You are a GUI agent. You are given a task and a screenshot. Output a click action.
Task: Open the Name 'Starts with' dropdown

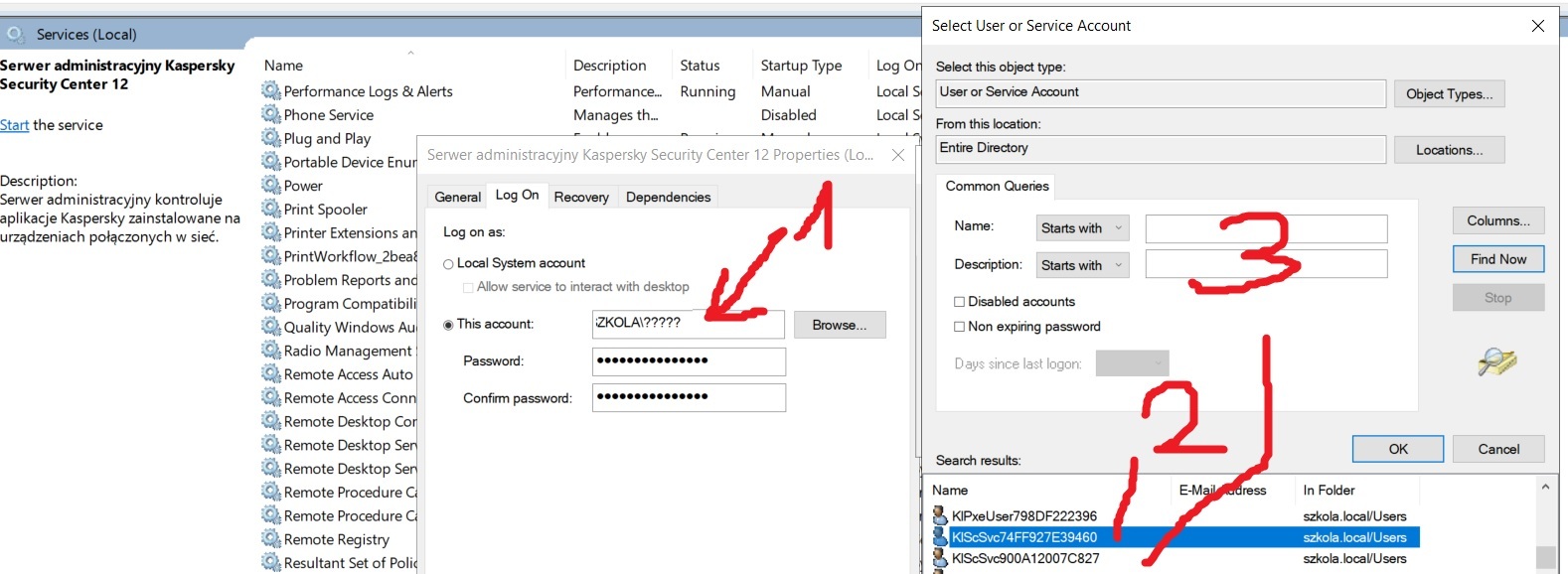[1083, 228]
